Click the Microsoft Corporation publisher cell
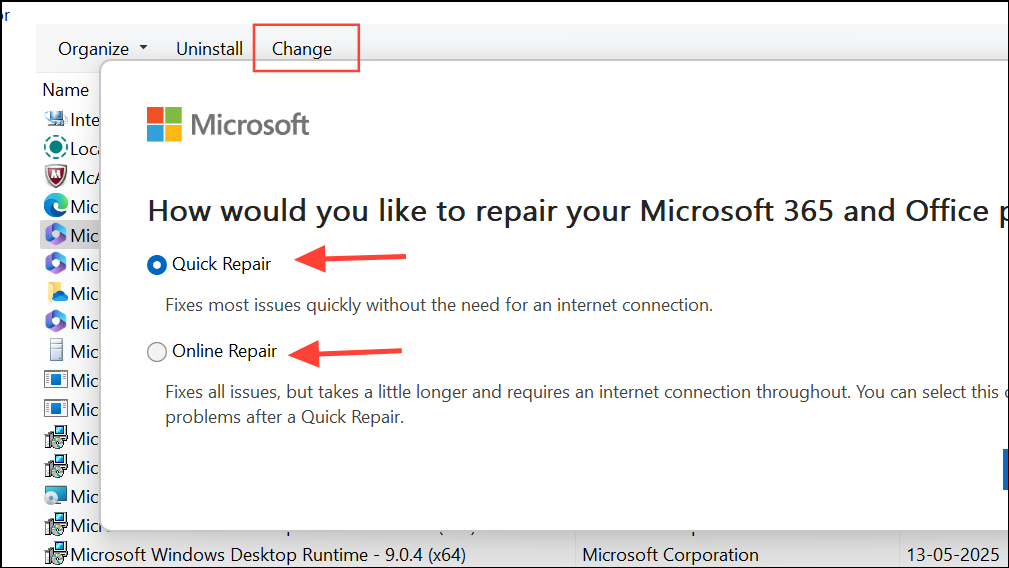The height and width of the screenshot is (568, 1009). [x=670, y=554]
